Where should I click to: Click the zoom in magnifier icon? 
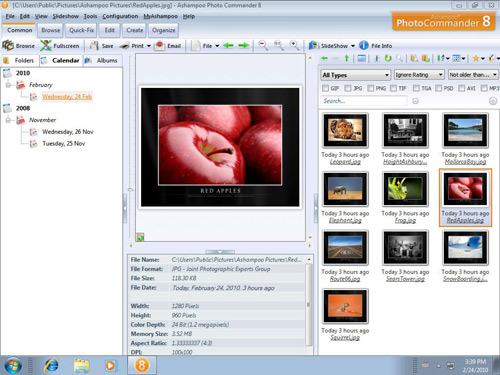click(x=294, y=45)
